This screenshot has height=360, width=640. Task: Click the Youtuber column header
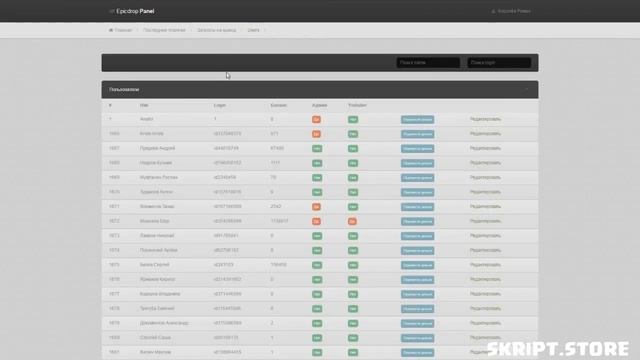click(357, 105)
